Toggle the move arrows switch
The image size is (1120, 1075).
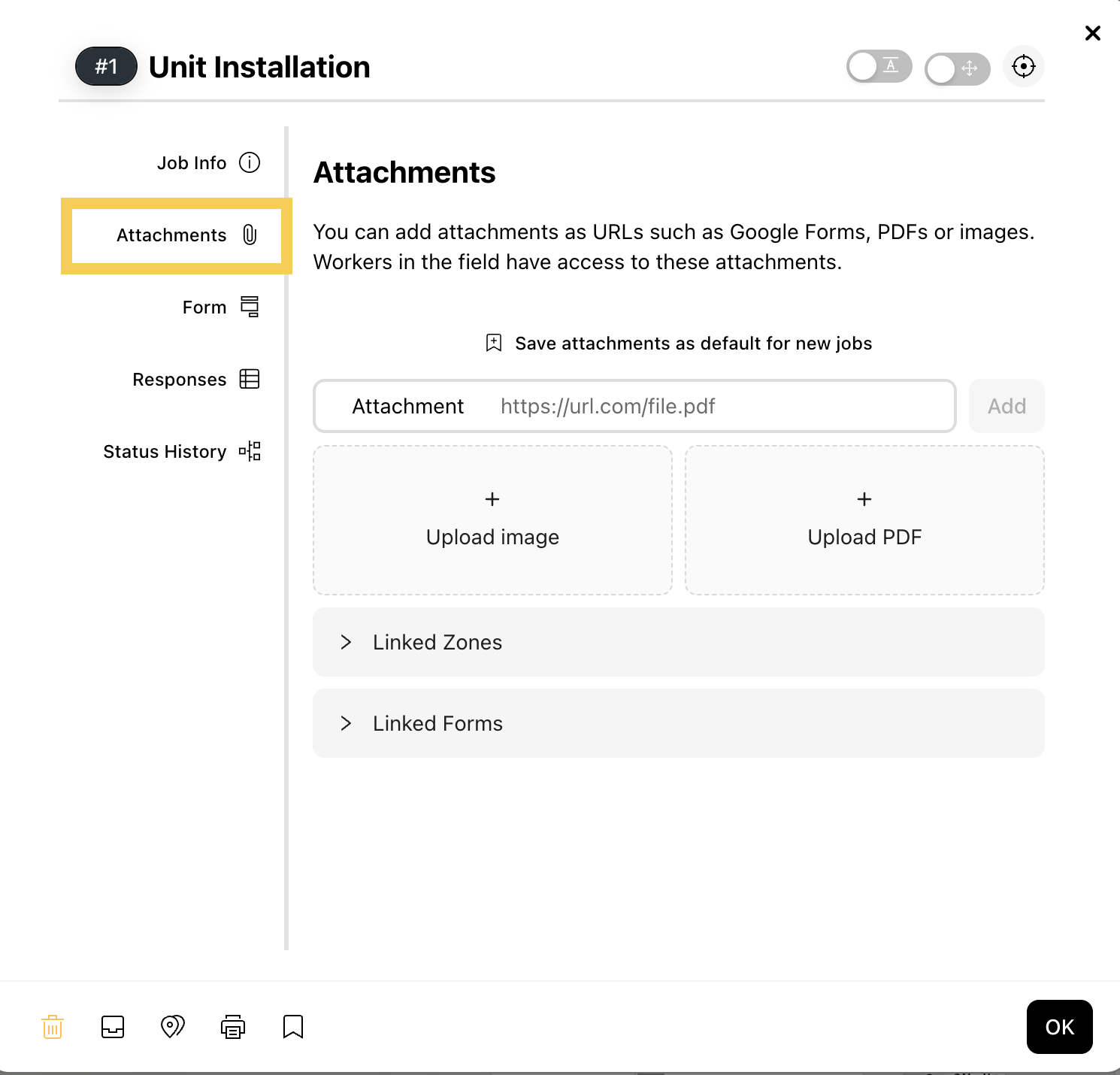(958, 69)
